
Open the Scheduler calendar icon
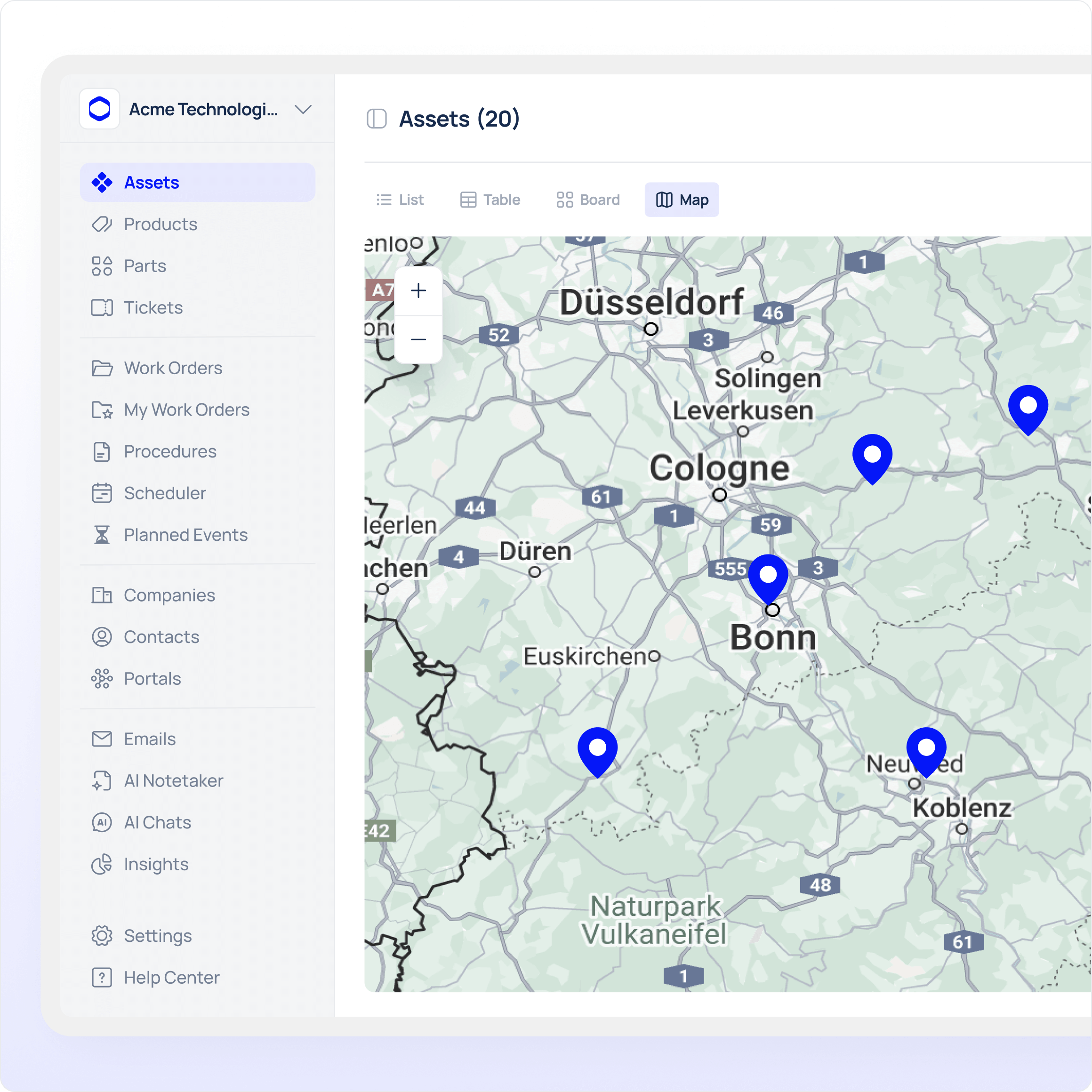[x=102, y=493]
